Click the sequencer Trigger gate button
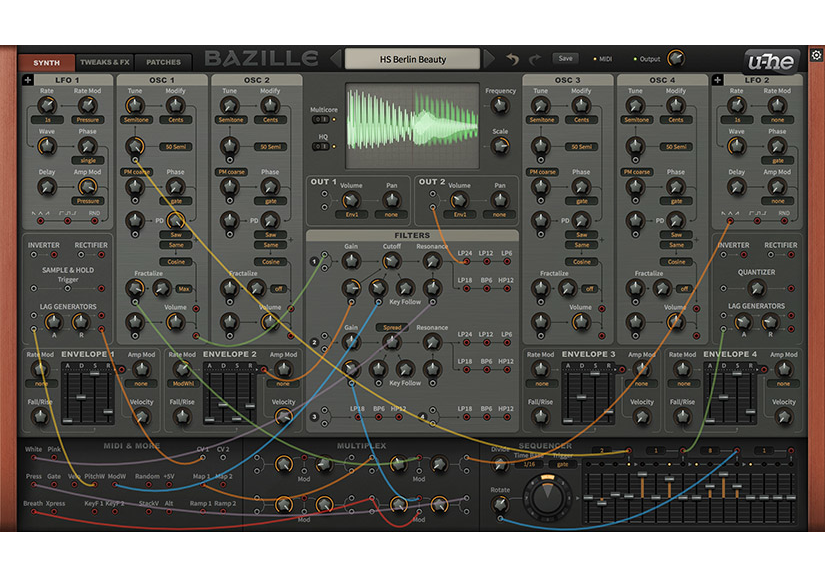The image size is (825, 578). tap(562, 464)
